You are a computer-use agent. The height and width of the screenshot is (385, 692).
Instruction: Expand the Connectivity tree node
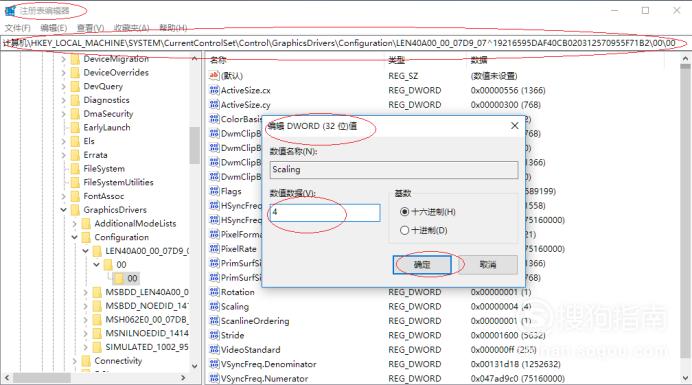75,361
